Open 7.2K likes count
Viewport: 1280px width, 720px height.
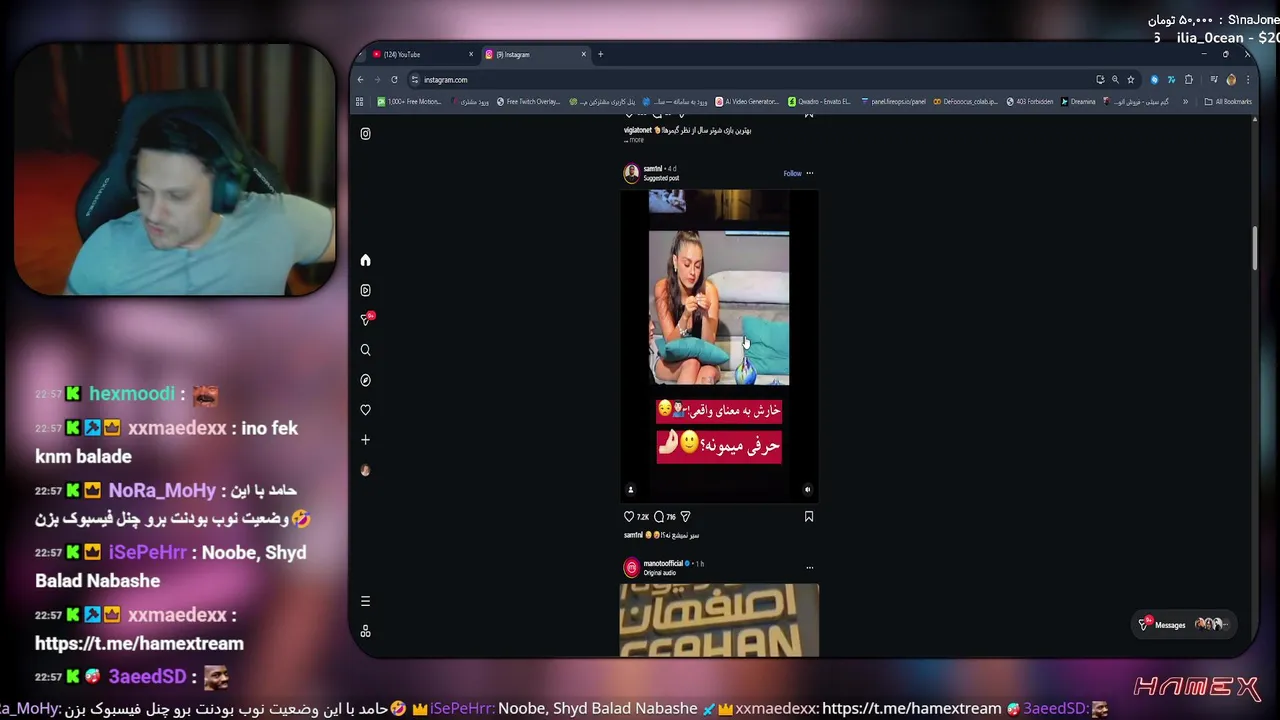tap(643, 517)
